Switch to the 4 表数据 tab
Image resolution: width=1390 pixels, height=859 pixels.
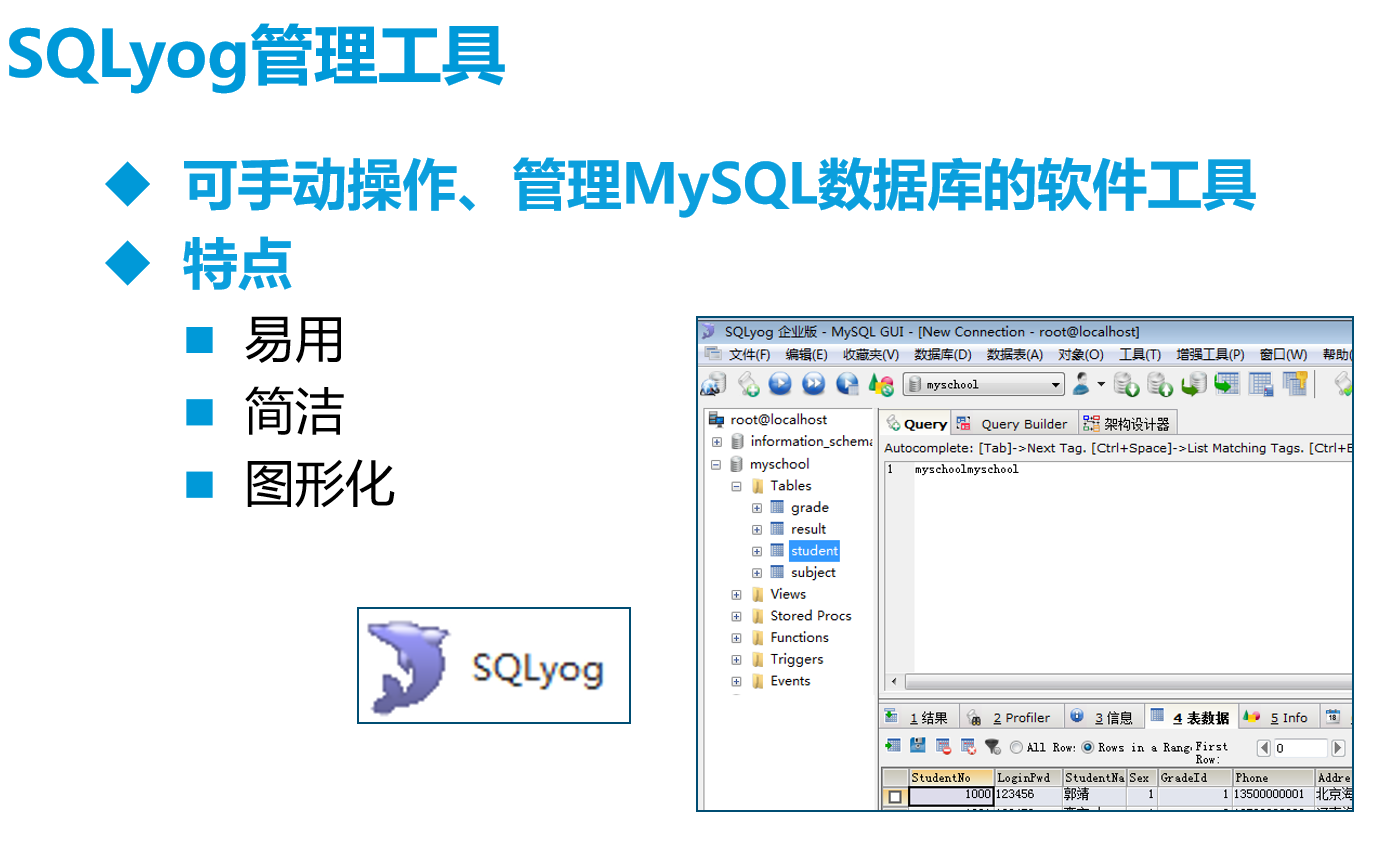(x=1191, y=717)
